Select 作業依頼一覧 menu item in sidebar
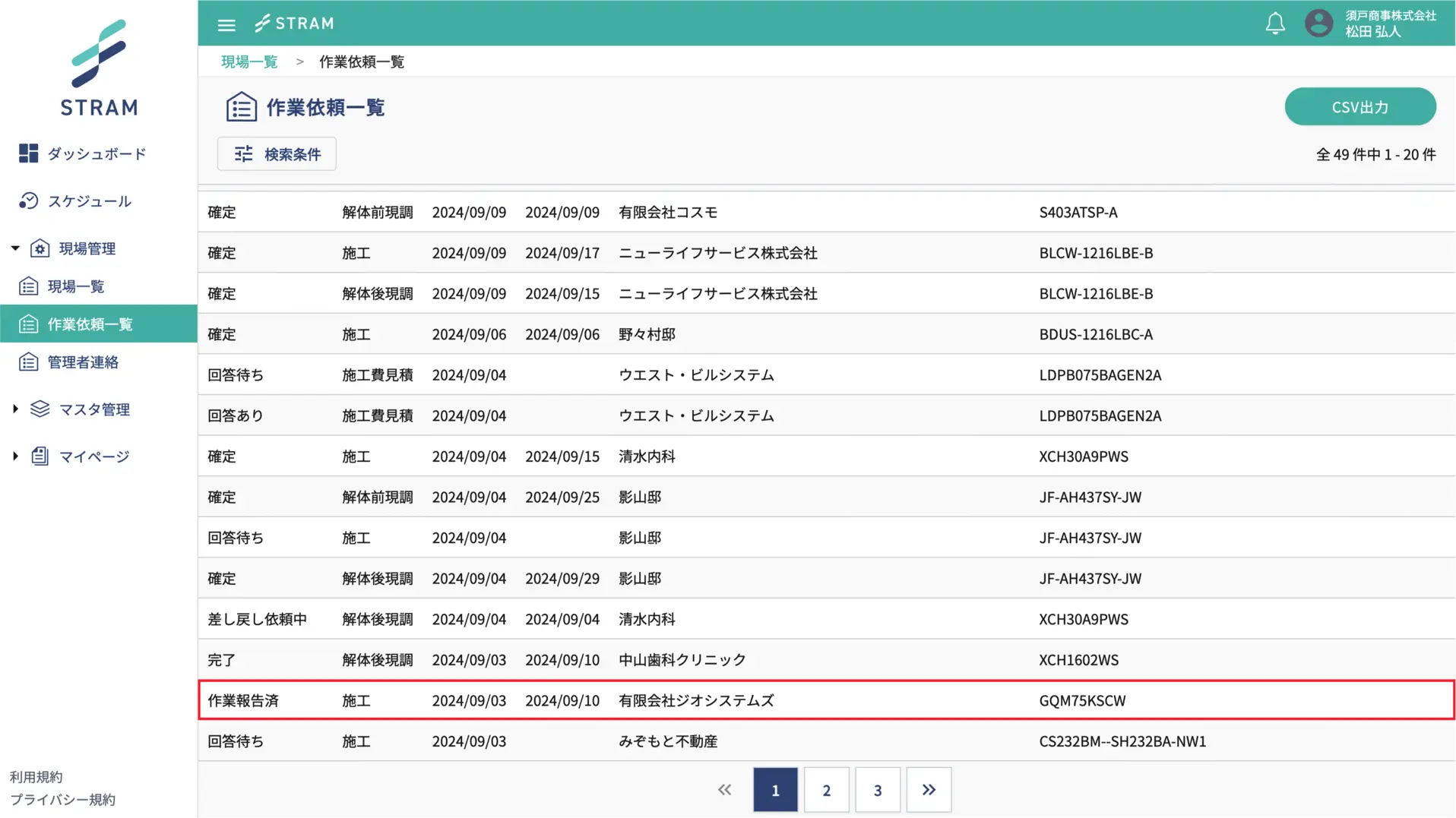The image size is (1456, 818). point(90,324)
